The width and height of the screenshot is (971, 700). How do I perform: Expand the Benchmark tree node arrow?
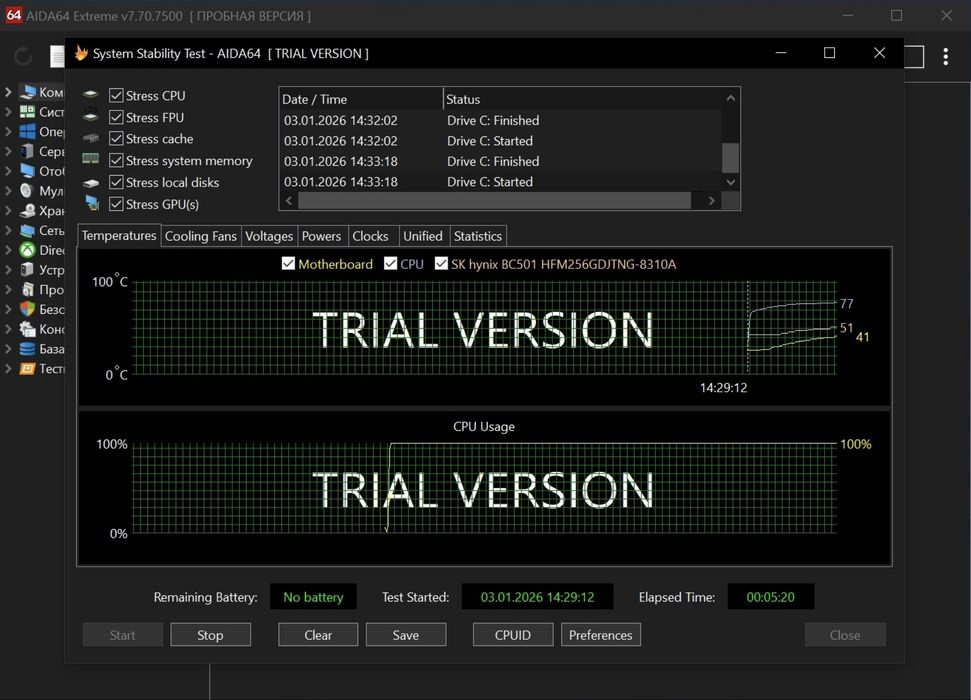coord(8,369)
